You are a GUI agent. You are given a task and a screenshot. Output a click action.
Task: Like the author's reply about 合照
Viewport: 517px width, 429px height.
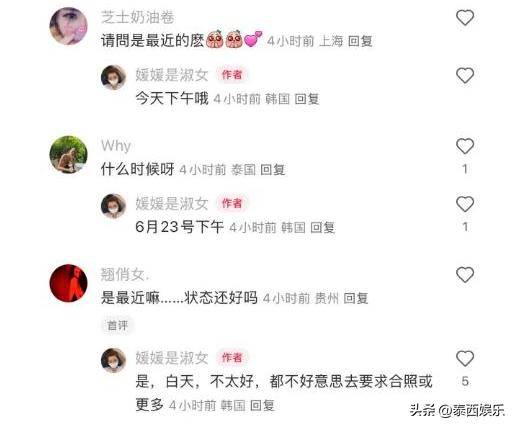tap(465, 359)
